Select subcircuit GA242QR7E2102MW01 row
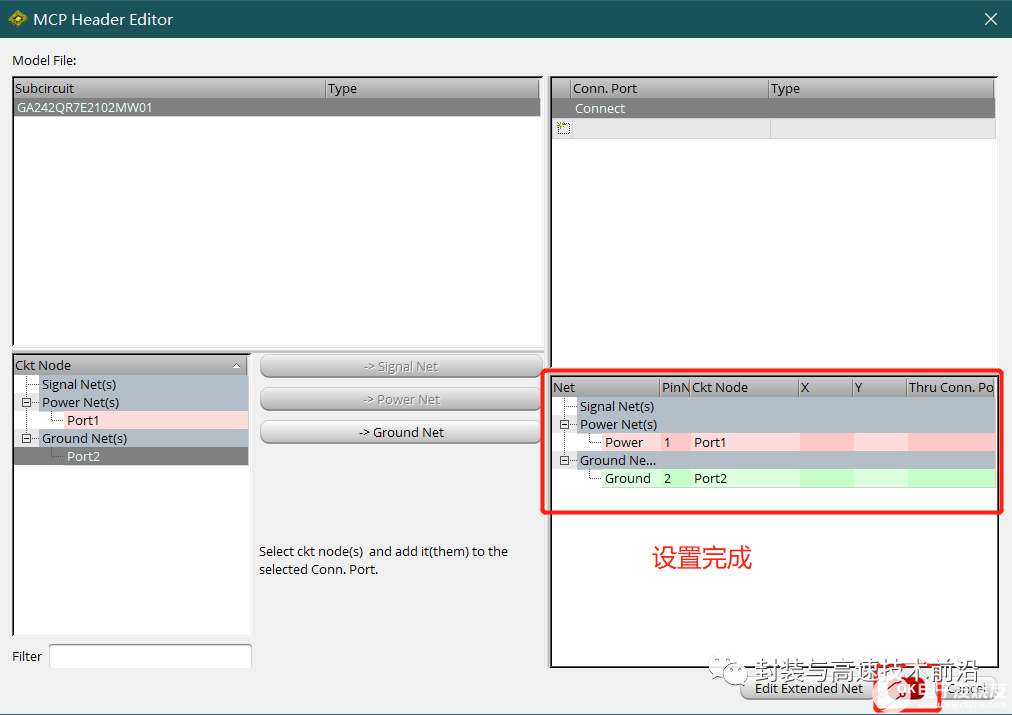1012x715 pixels. tap(277, 108)
